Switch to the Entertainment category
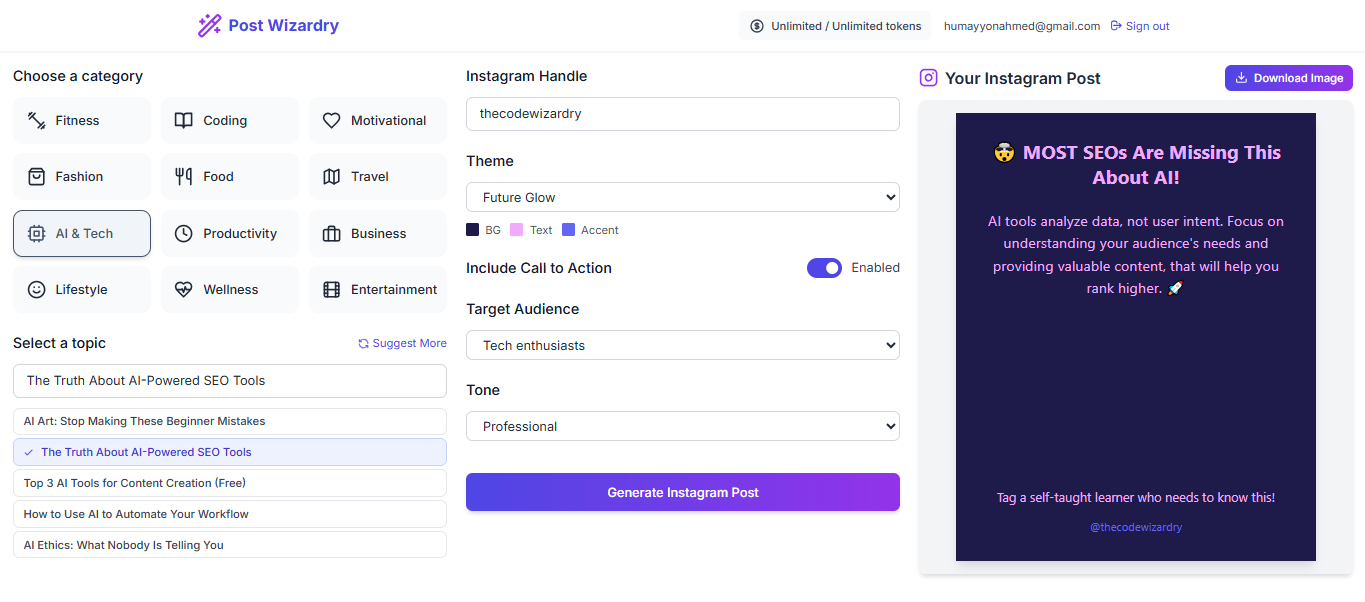The height and width of the screenshot is (602, 1365). pyautogui.click(x=377, y=290)
